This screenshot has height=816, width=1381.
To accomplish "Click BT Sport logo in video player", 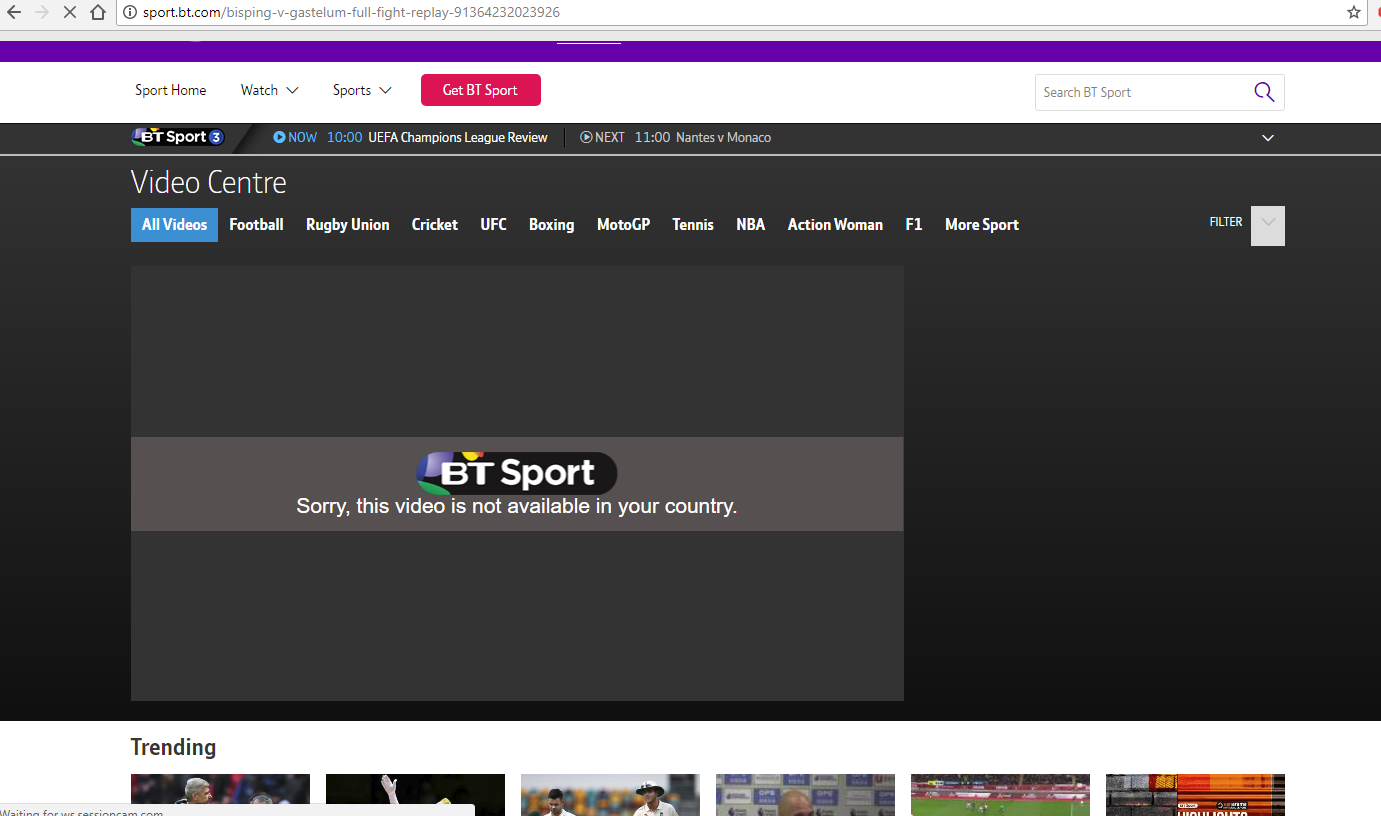I will (517, 472).
